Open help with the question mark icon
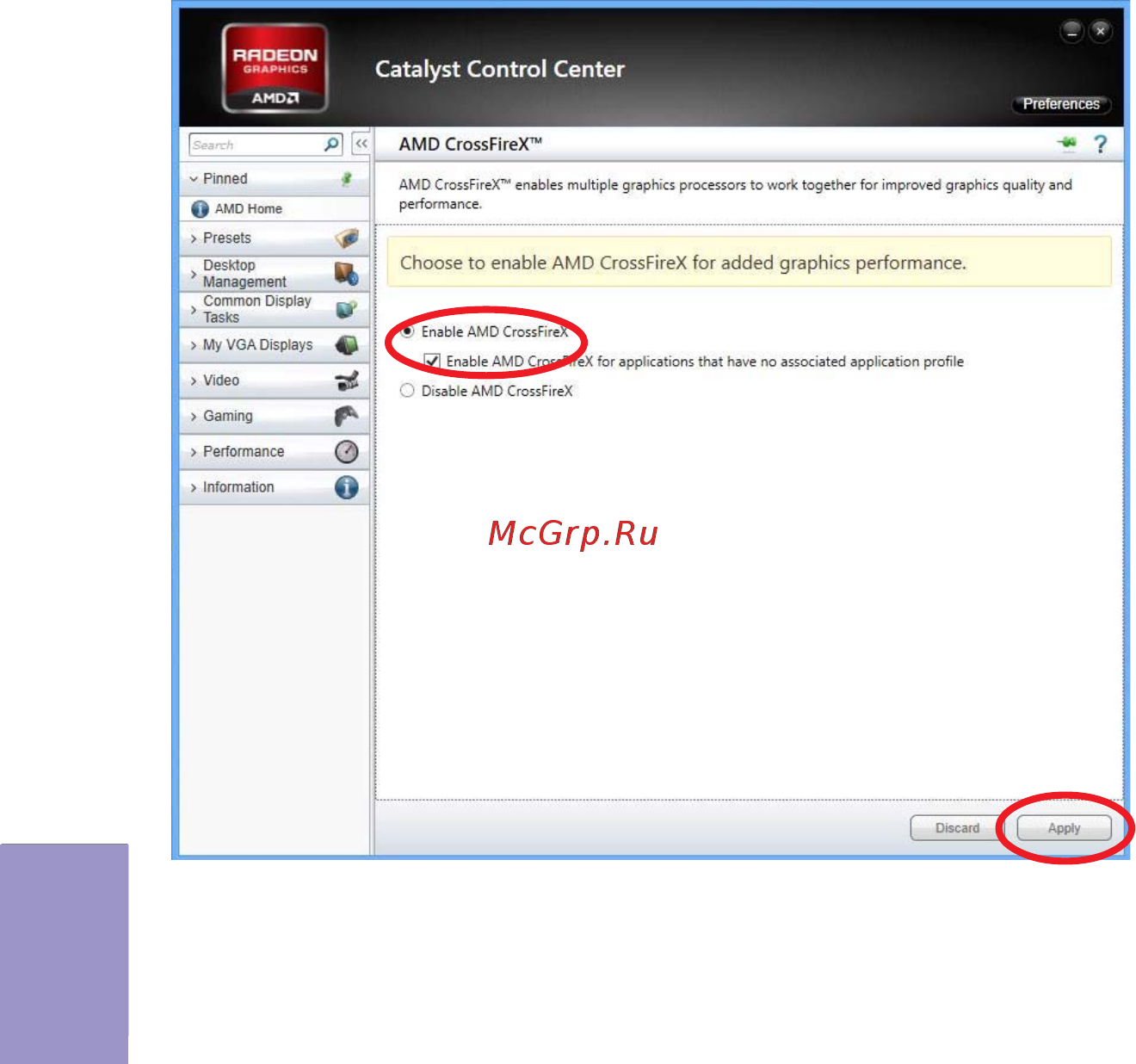The width and height of the screenshot is (1136, 1064). (x=1101, y=144)
